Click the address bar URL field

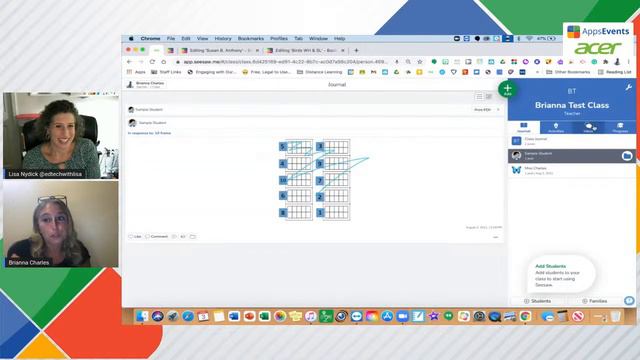coord(284,62)
